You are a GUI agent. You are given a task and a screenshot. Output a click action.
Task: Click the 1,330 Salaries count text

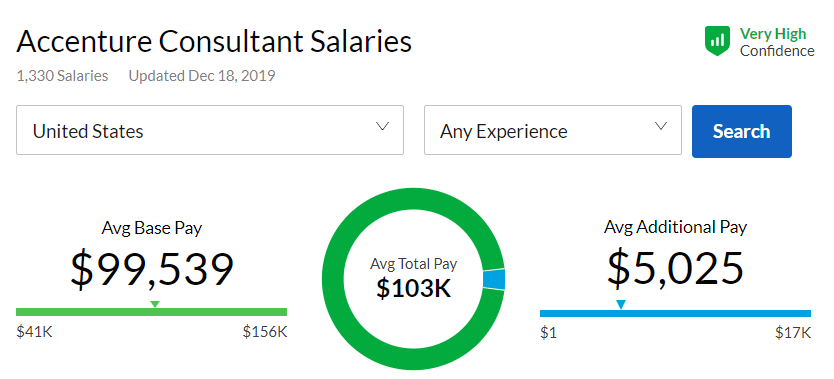(62, 76)
